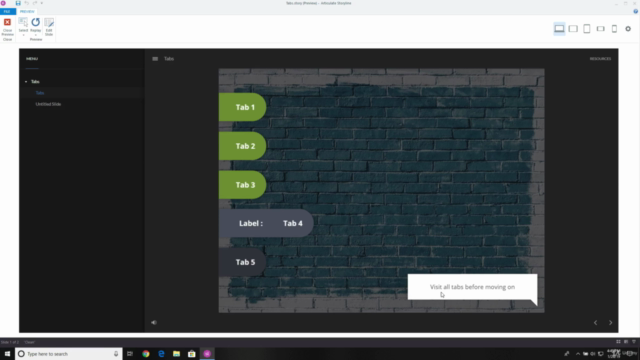Click the Redo arrow in title bar
This screenshot has height=360, width=640.
tap(35, 3)
